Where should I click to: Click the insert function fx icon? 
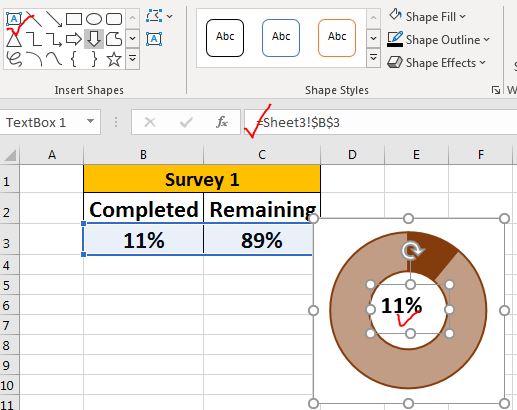click(222, 122)
